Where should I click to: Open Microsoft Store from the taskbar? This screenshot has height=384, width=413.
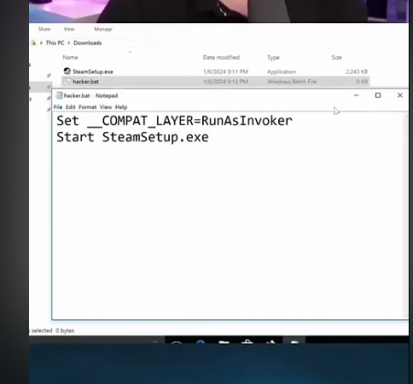tap(247, 342)
